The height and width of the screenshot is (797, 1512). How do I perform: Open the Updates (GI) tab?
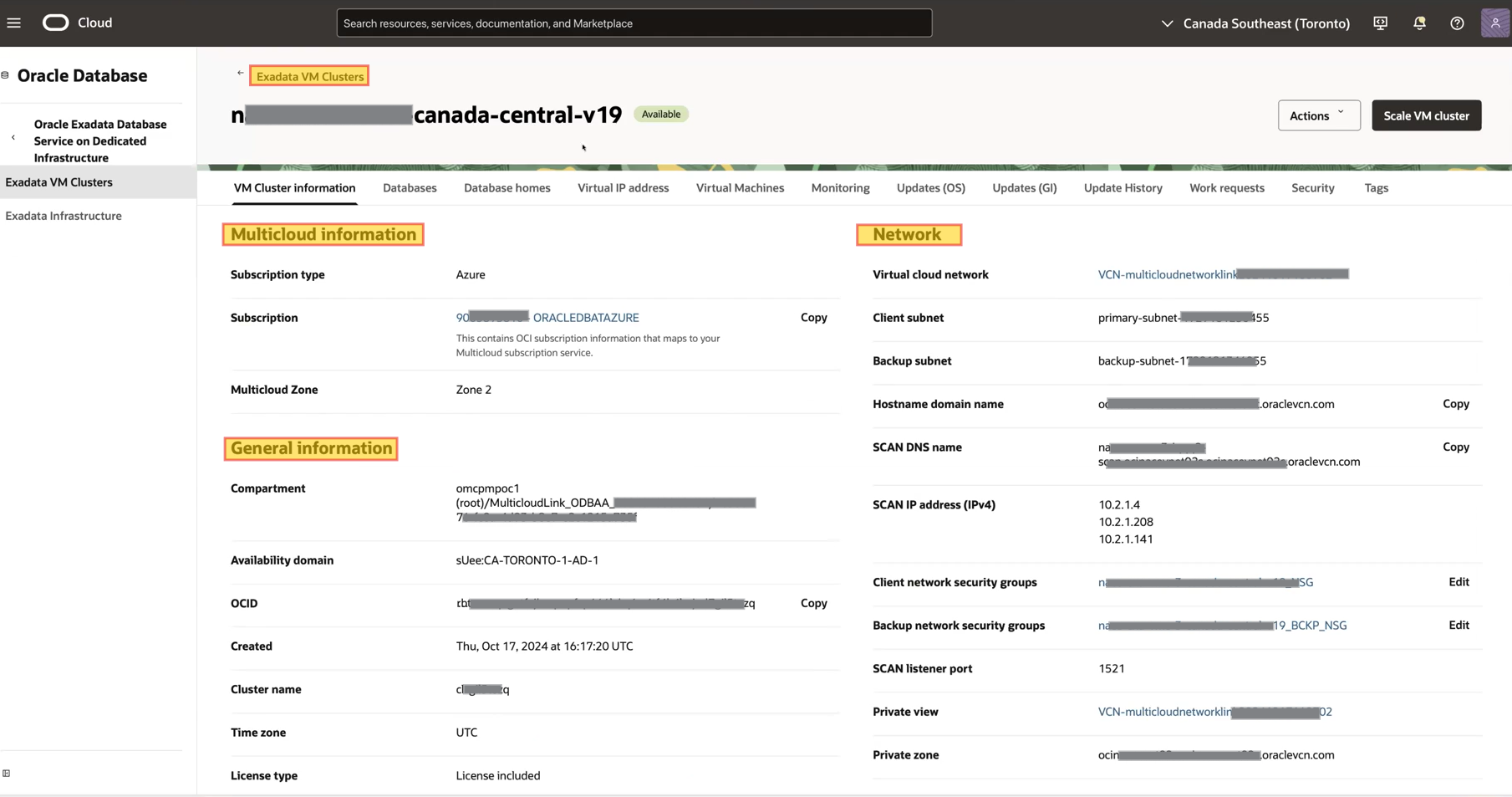1025,188
